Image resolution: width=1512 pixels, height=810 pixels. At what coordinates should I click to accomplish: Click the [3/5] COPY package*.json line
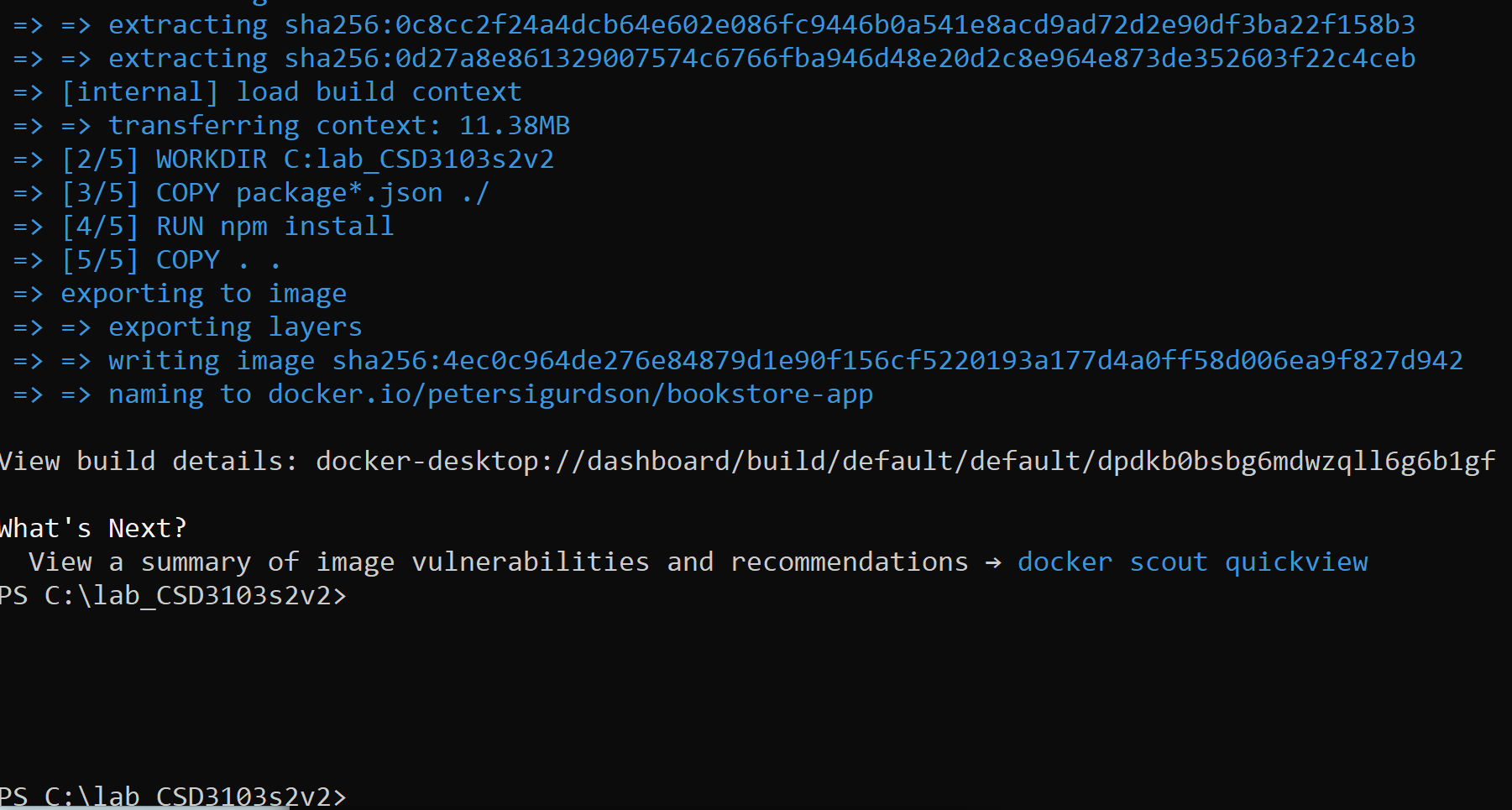(251, 192)
